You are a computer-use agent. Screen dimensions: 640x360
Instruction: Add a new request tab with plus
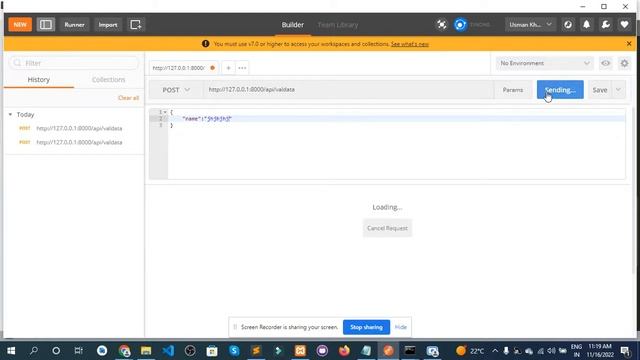tap(229, 68)
